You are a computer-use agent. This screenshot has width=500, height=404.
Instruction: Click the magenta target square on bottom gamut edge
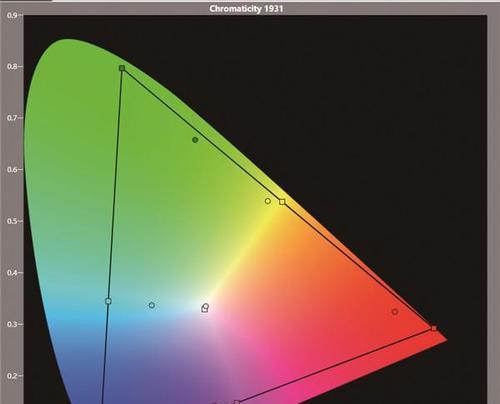(237, 402)
